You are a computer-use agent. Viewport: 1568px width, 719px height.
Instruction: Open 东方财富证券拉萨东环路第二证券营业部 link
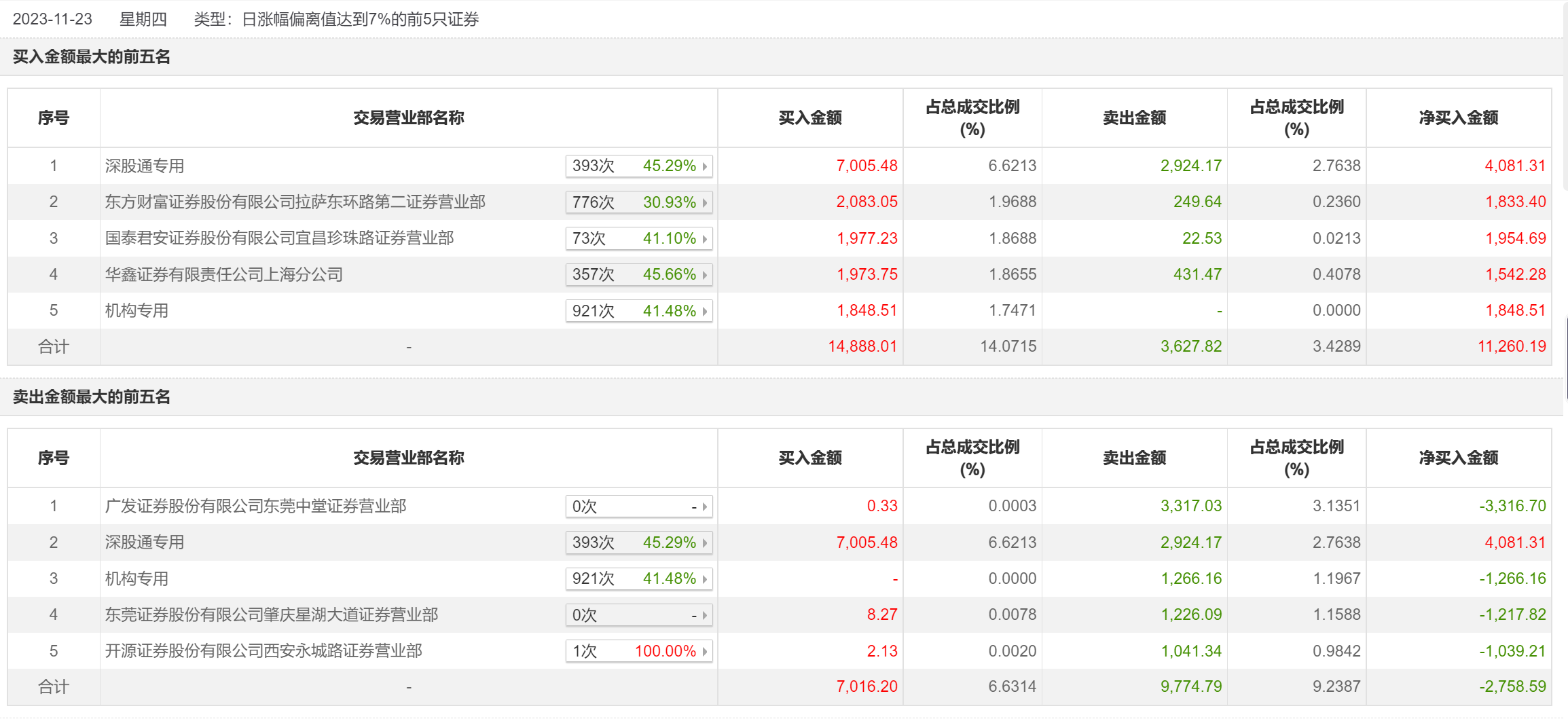(295, 202)
